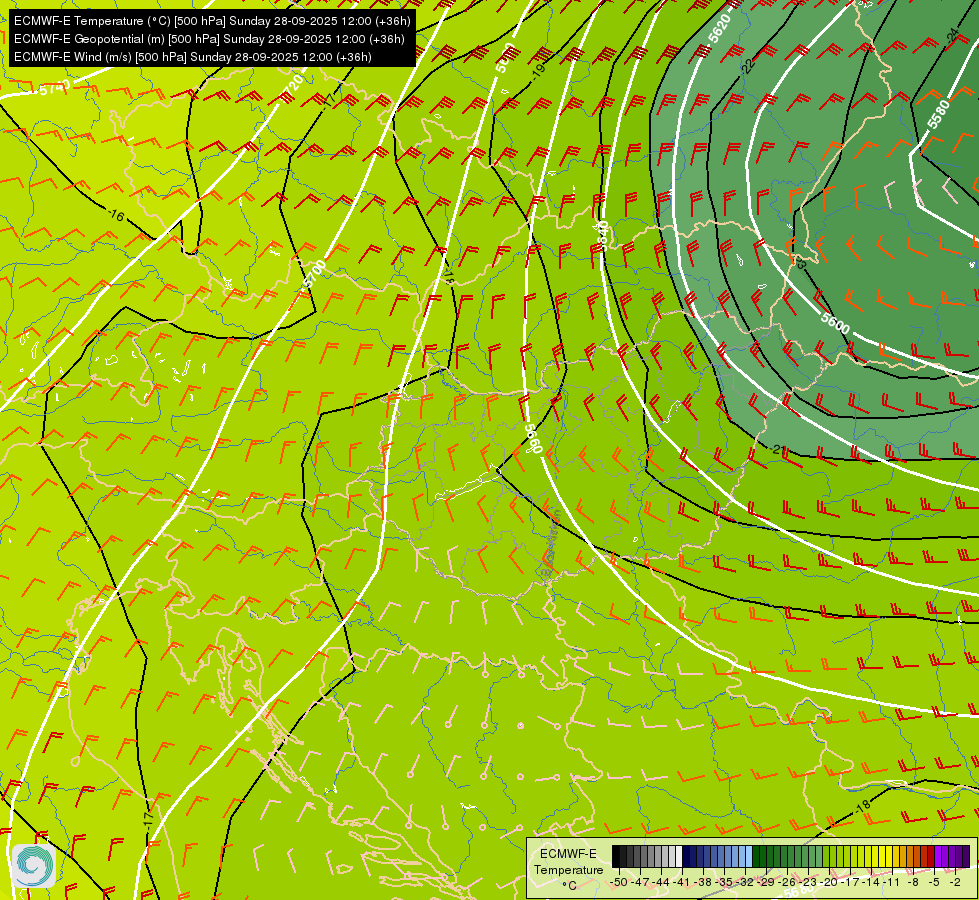Viewport: 979px width, 900px height.
Task: Click the 5740 geopotential contour label
Action: pos(54,89)
